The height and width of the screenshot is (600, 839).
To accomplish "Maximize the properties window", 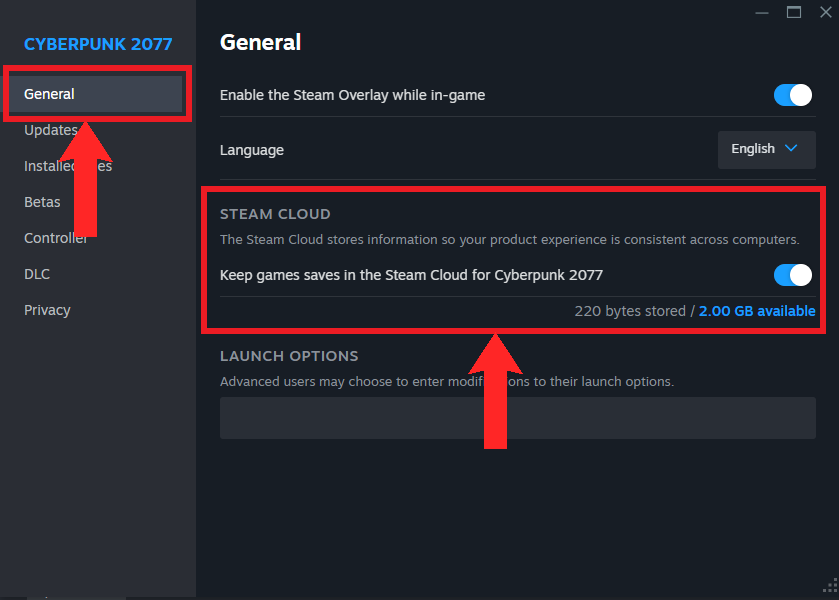I will [x=794, y=12].
